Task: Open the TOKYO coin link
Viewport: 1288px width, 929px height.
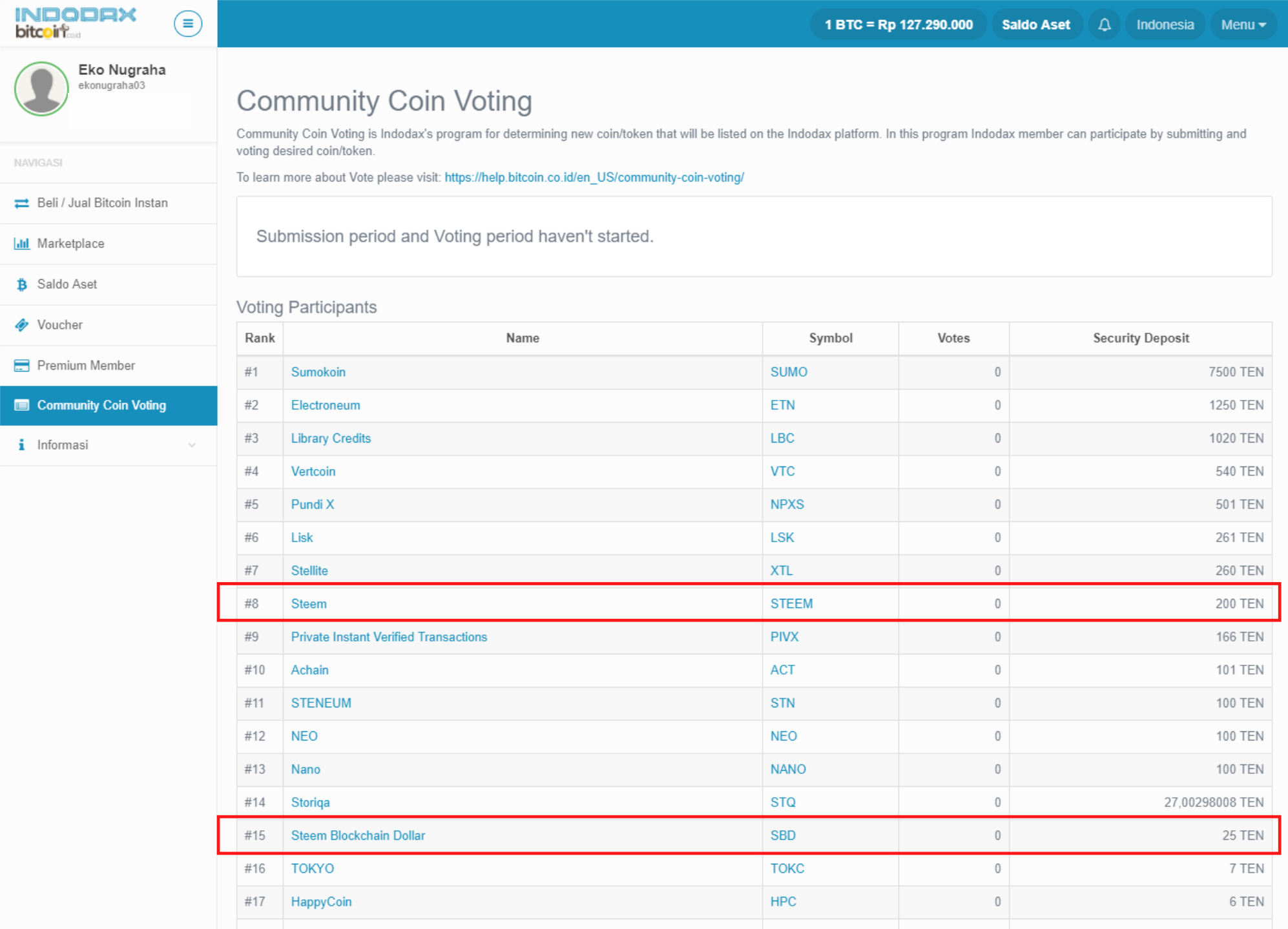Action: pos(312,868)
